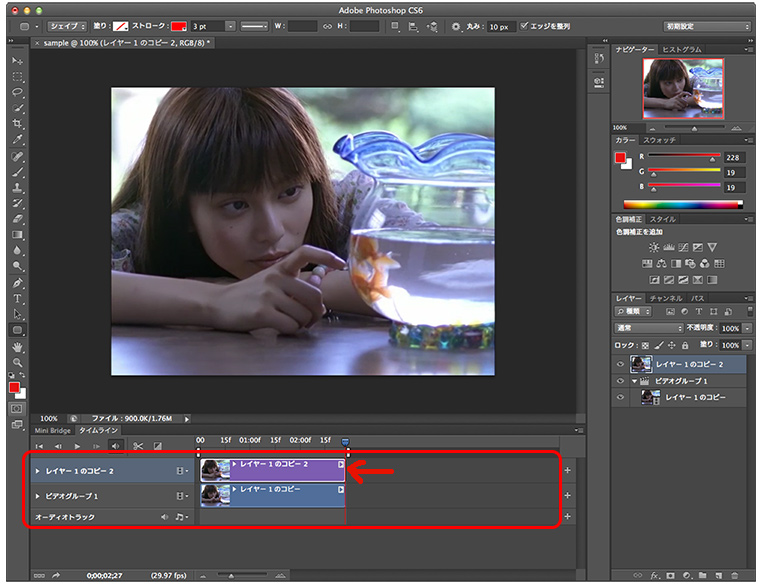Switch to the スウォッチ tab

coord(659,140)
